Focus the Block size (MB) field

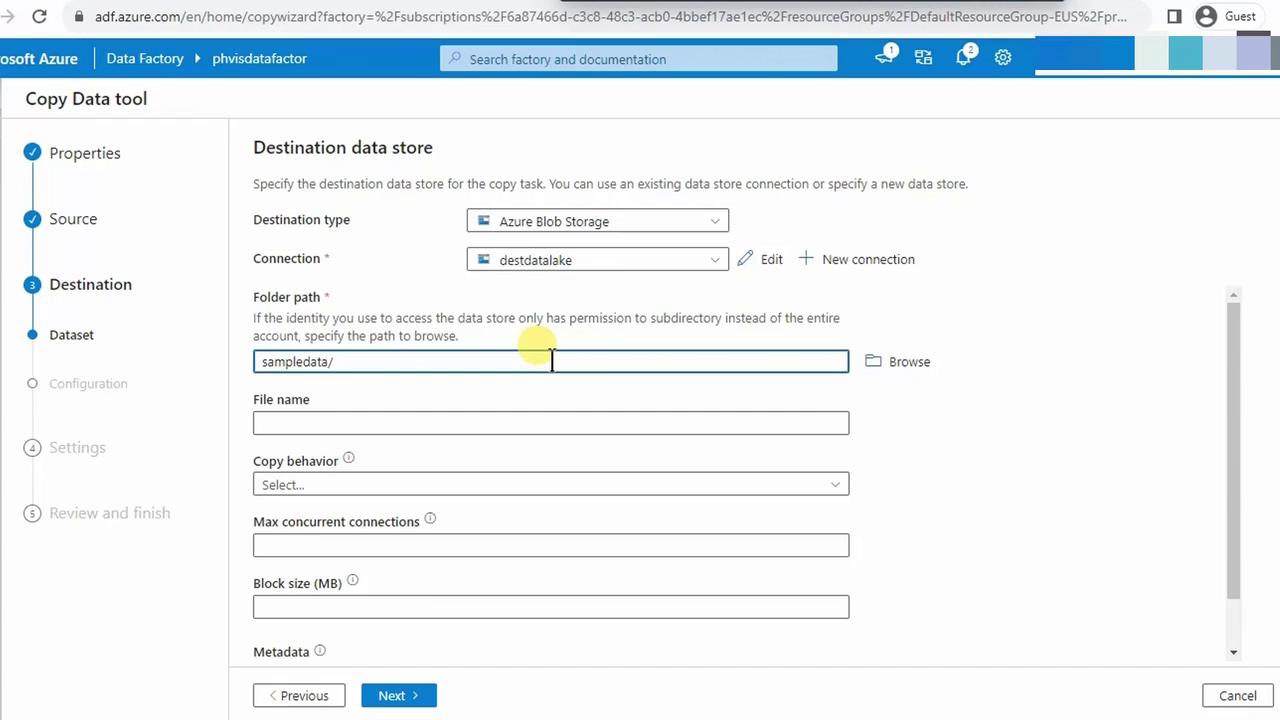pyautogui.click(x=551, y=607)
